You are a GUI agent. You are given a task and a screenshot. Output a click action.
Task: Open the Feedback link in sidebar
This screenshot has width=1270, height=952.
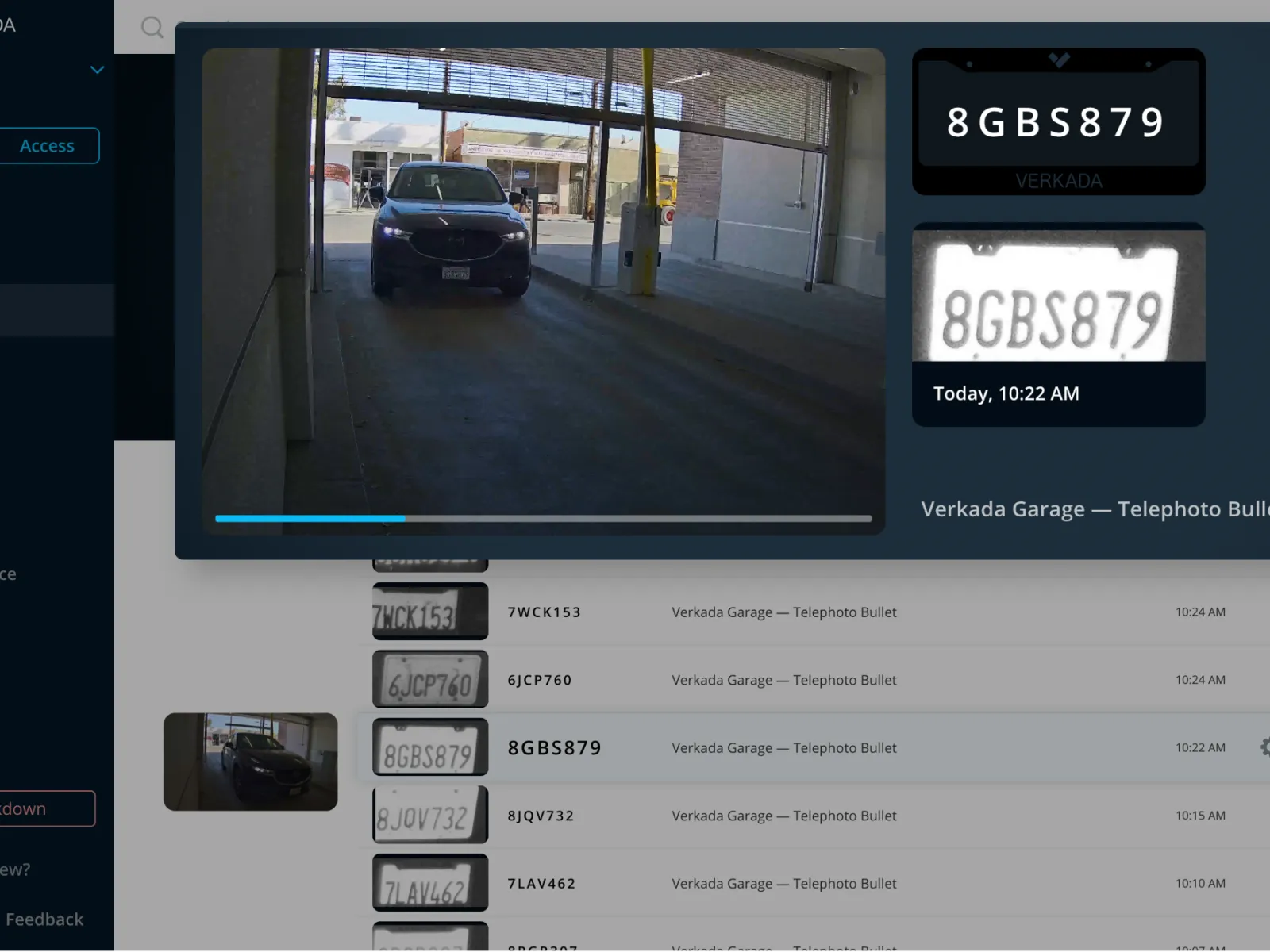(44, 919)
